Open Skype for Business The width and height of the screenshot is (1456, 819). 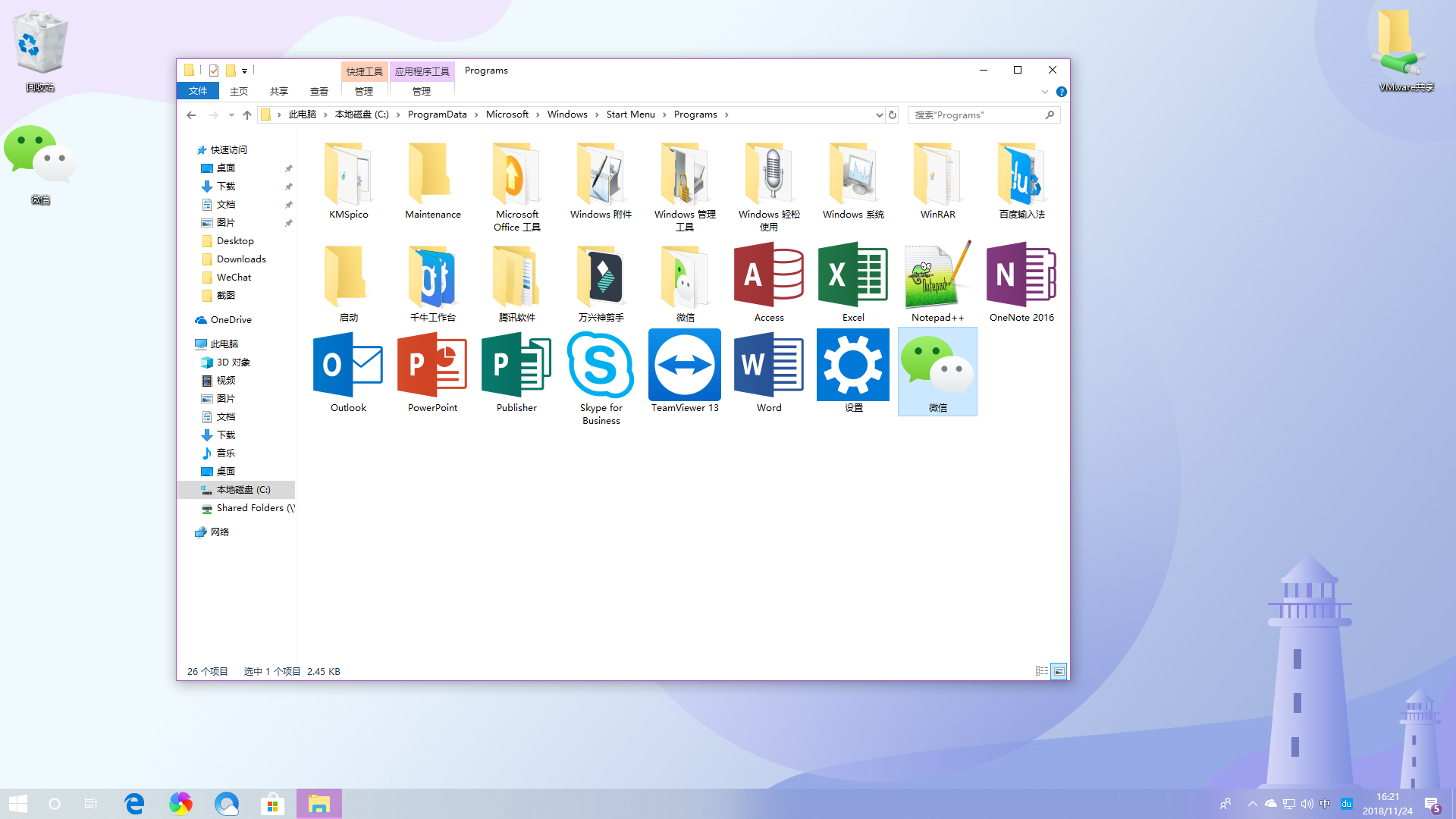click(600, 365)
